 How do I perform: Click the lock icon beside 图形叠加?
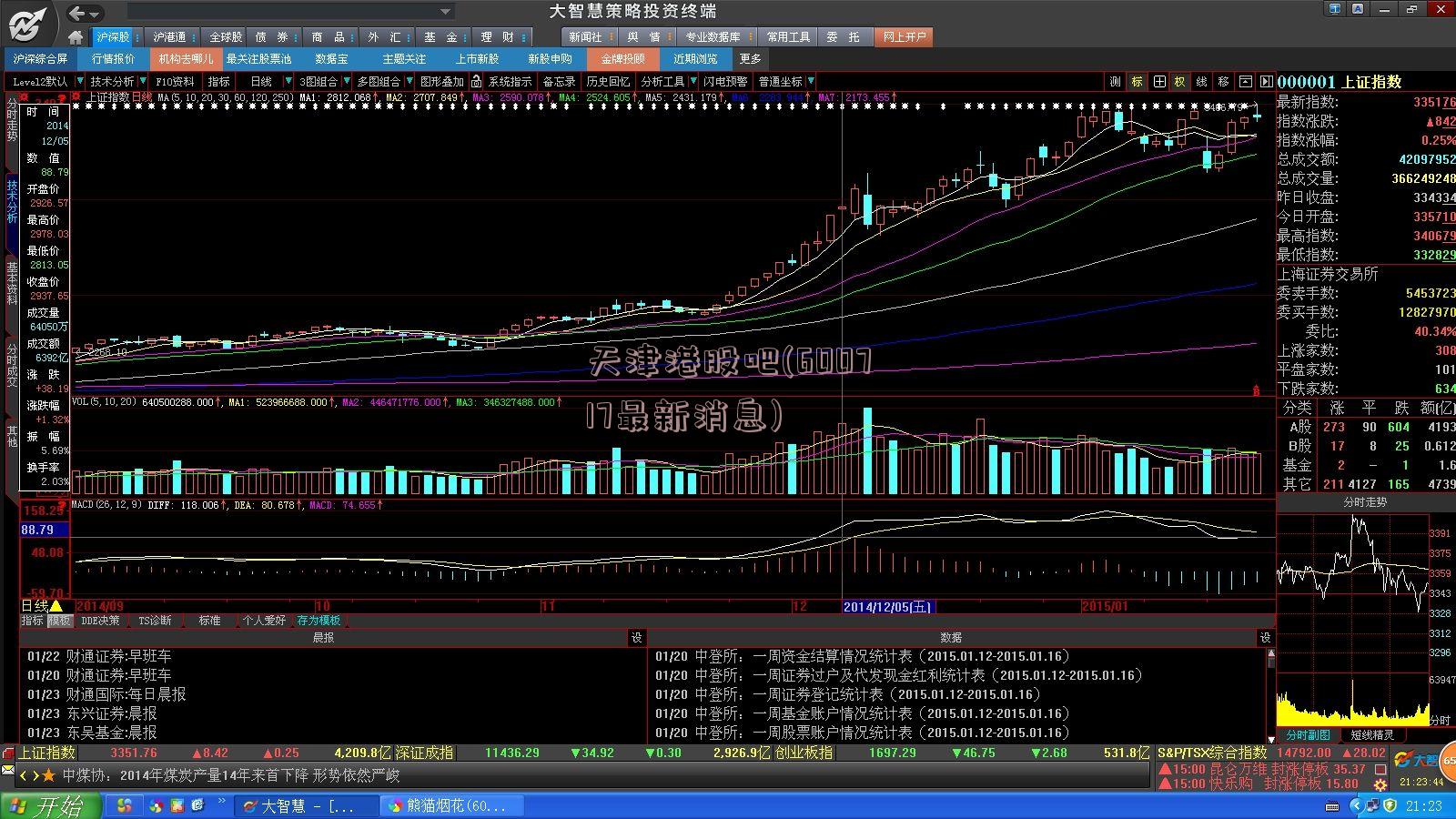click(x=476, y=82)
